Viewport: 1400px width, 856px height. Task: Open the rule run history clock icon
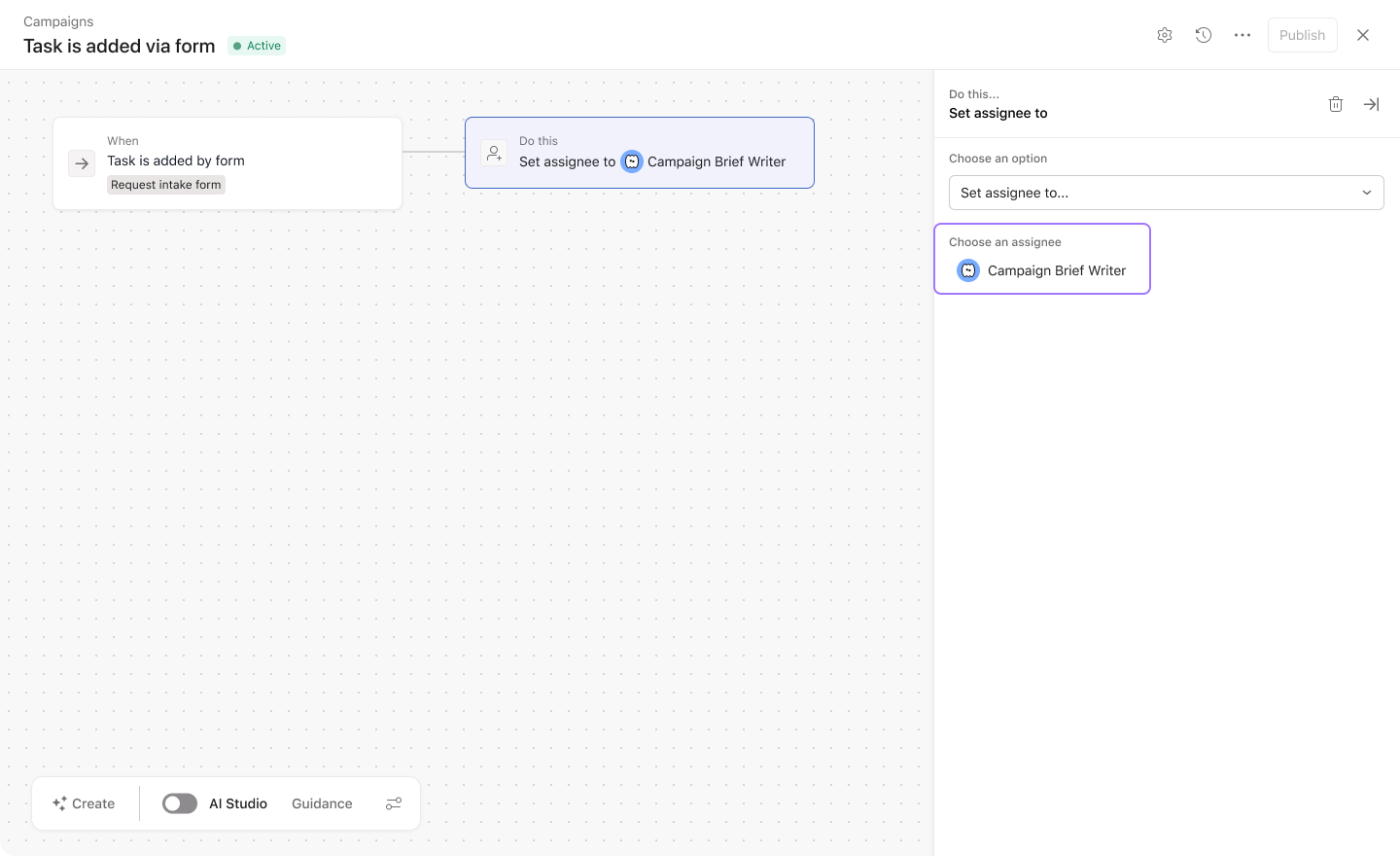point(1204,35)
